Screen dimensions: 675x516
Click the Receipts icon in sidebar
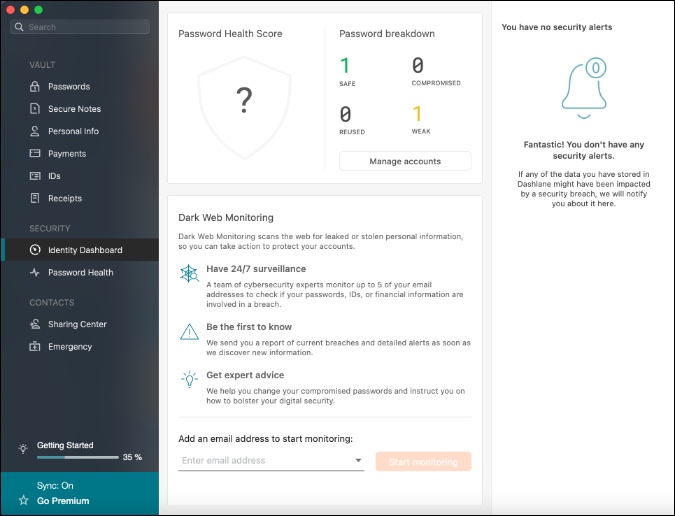tap(35, 198)
